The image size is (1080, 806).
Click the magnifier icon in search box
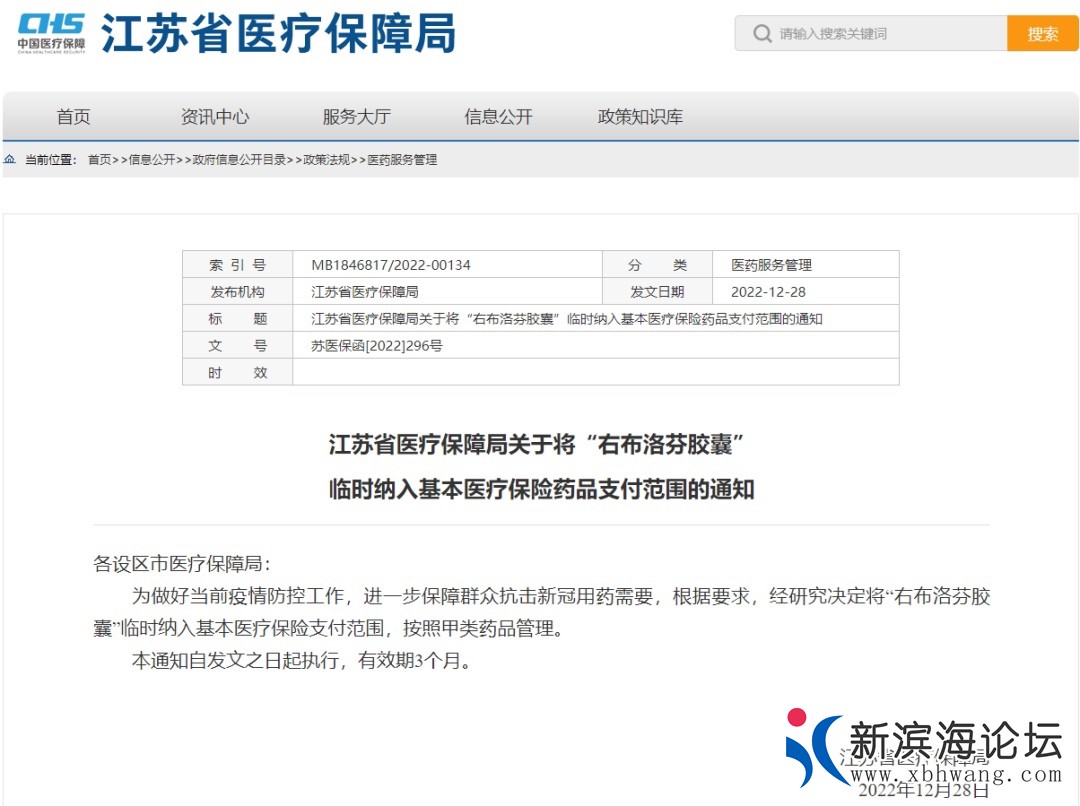(762, 34)
